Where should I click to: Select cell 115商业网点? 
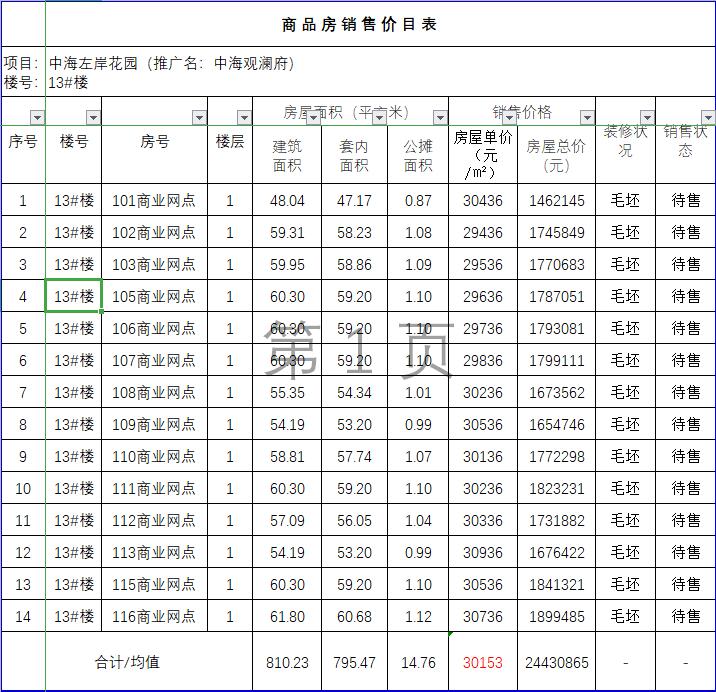pos(154,584)
